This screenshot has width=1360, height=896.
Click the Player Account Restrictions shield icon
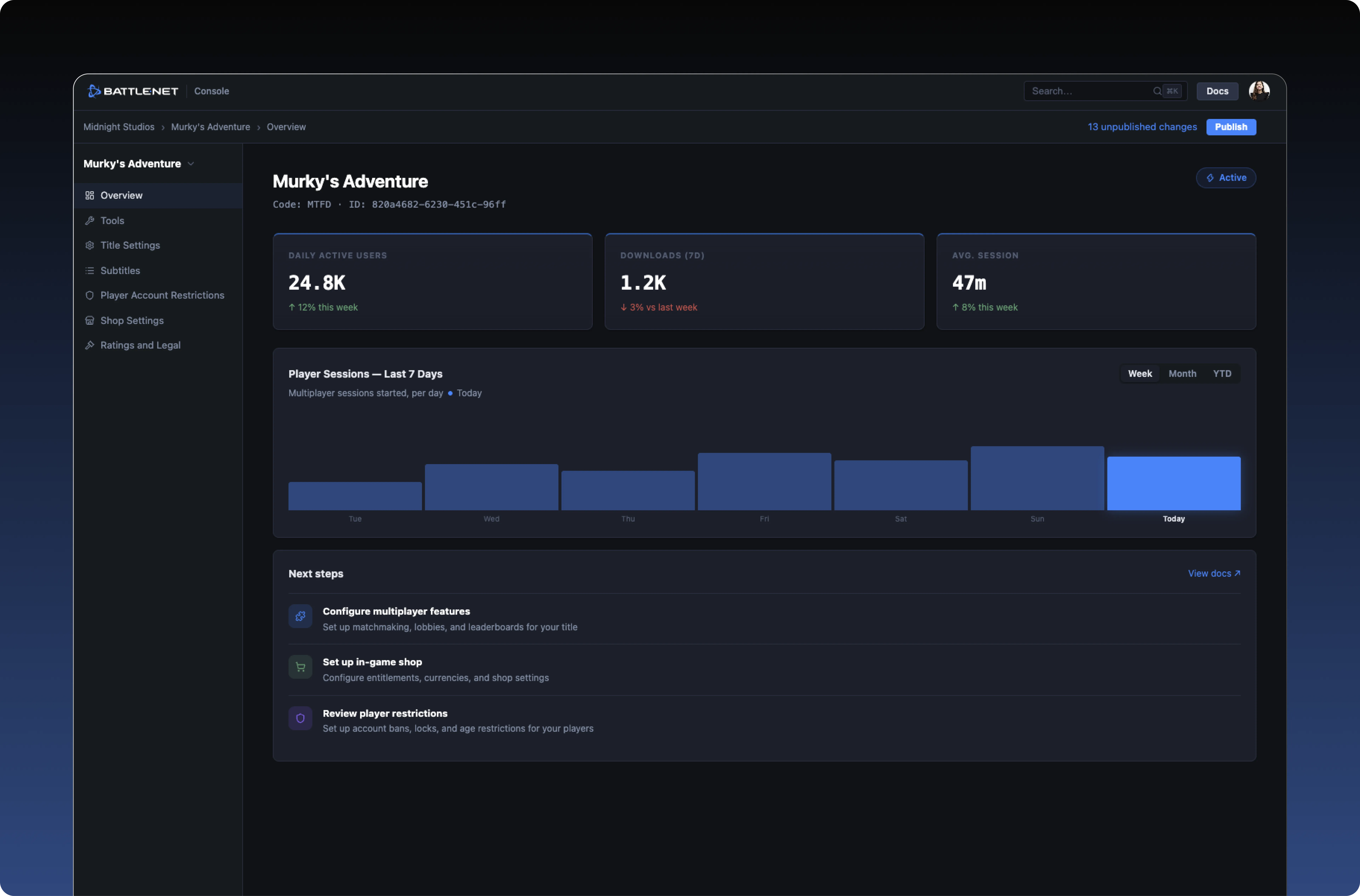click(90, 295)
